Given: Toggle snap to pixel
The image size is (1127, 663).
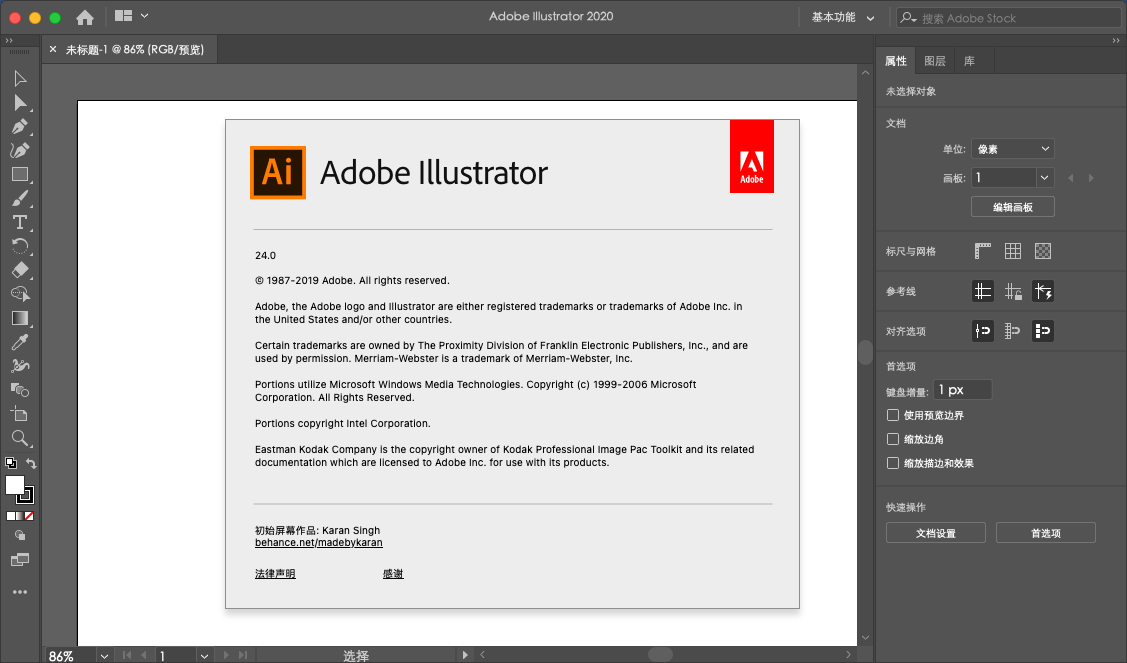Looking at the screenshot, I should [1043, 331].
